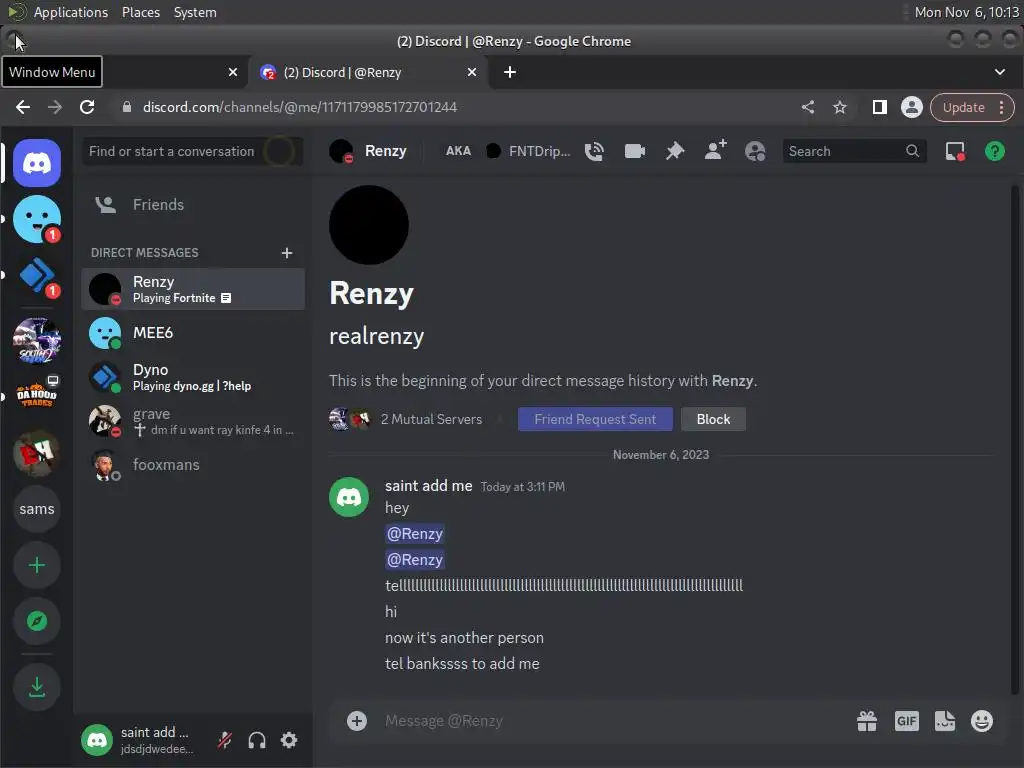The height and width of the screenshot is (768, 1024).
Task: Open MEE6 server icon in sidebar
Action: coord(37,219)
